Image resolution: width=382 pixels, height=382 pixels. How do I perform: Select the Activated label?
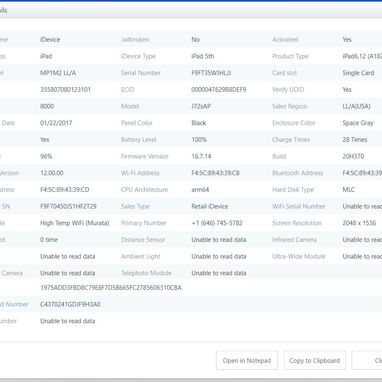pyautogui.click(x=285, y=39)
